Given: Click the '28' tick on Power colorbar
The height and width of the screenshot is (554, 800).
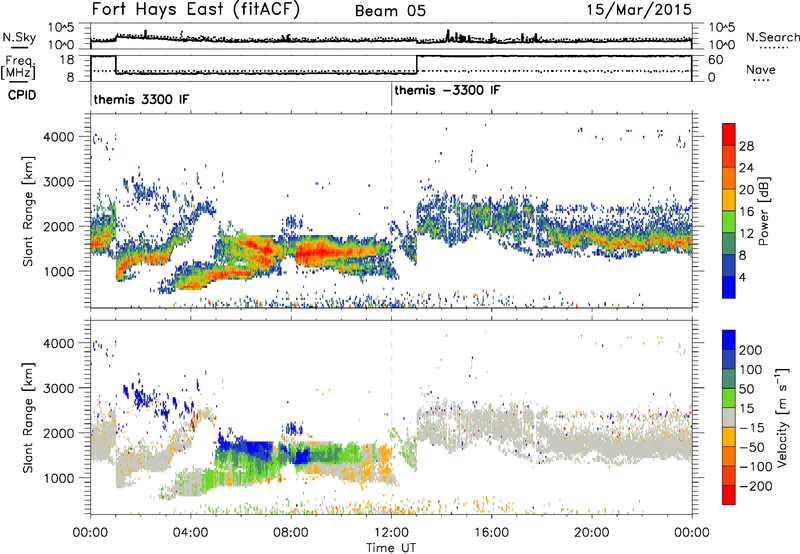Looking at the screenshot, I should [746, 146].
